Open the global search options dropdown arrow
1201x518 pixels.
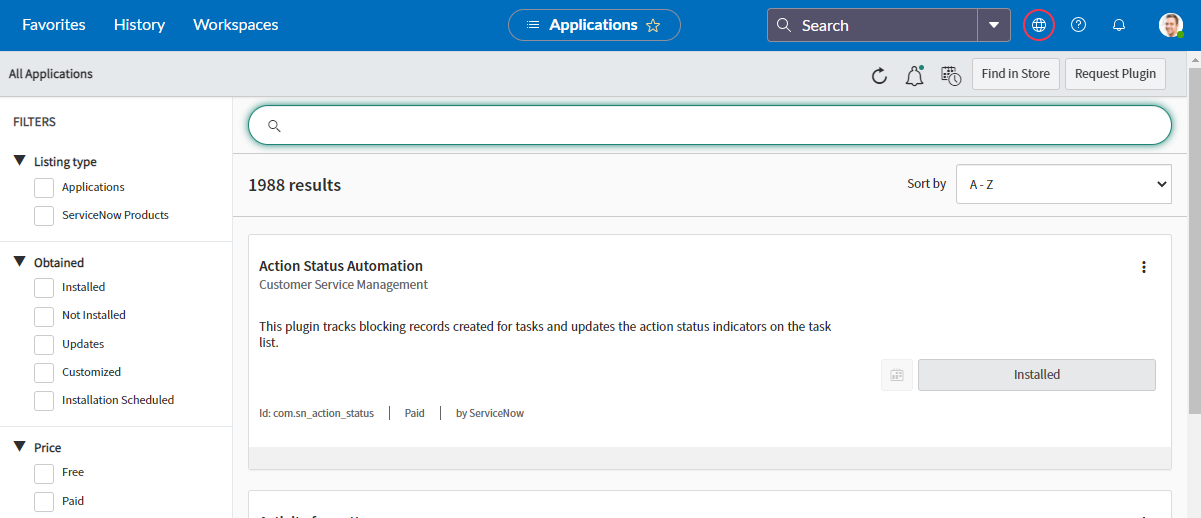click(994, 25)
